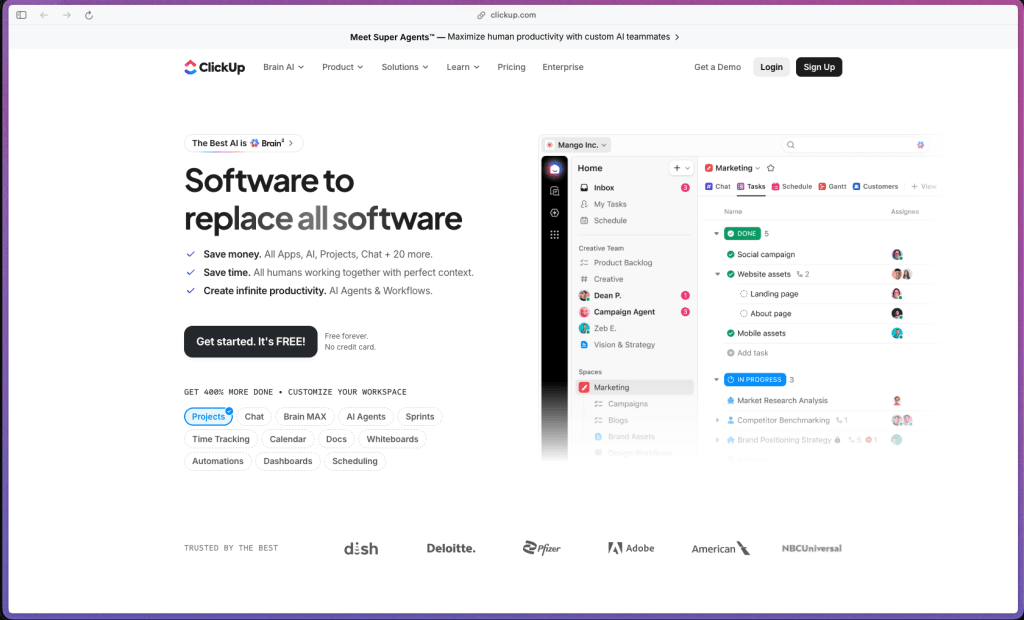Click the link icon in address bar
The width and height of the screenshot is (1024, 620).
(481, 15)
